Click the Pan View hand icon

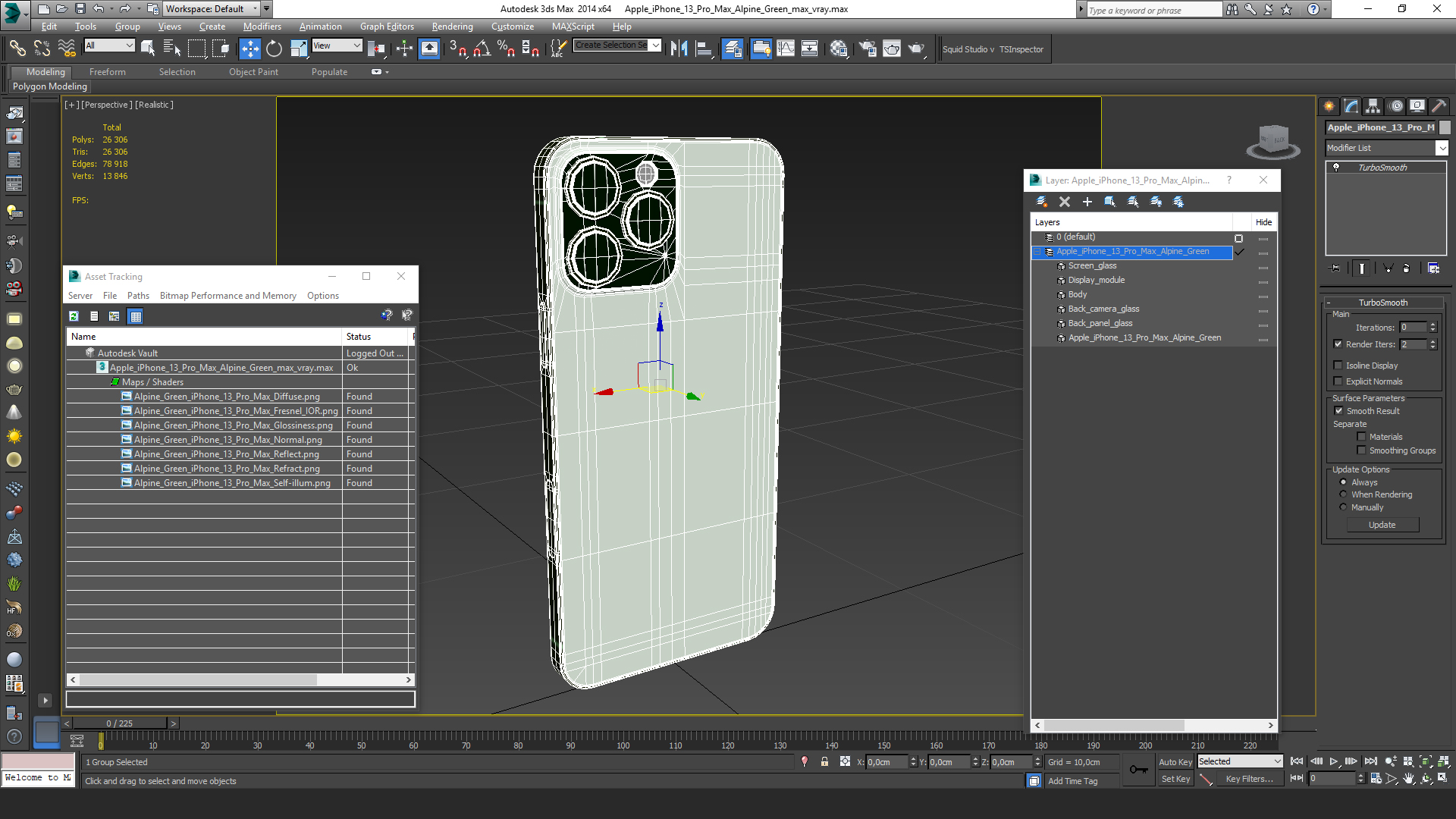coord(1409,779)
